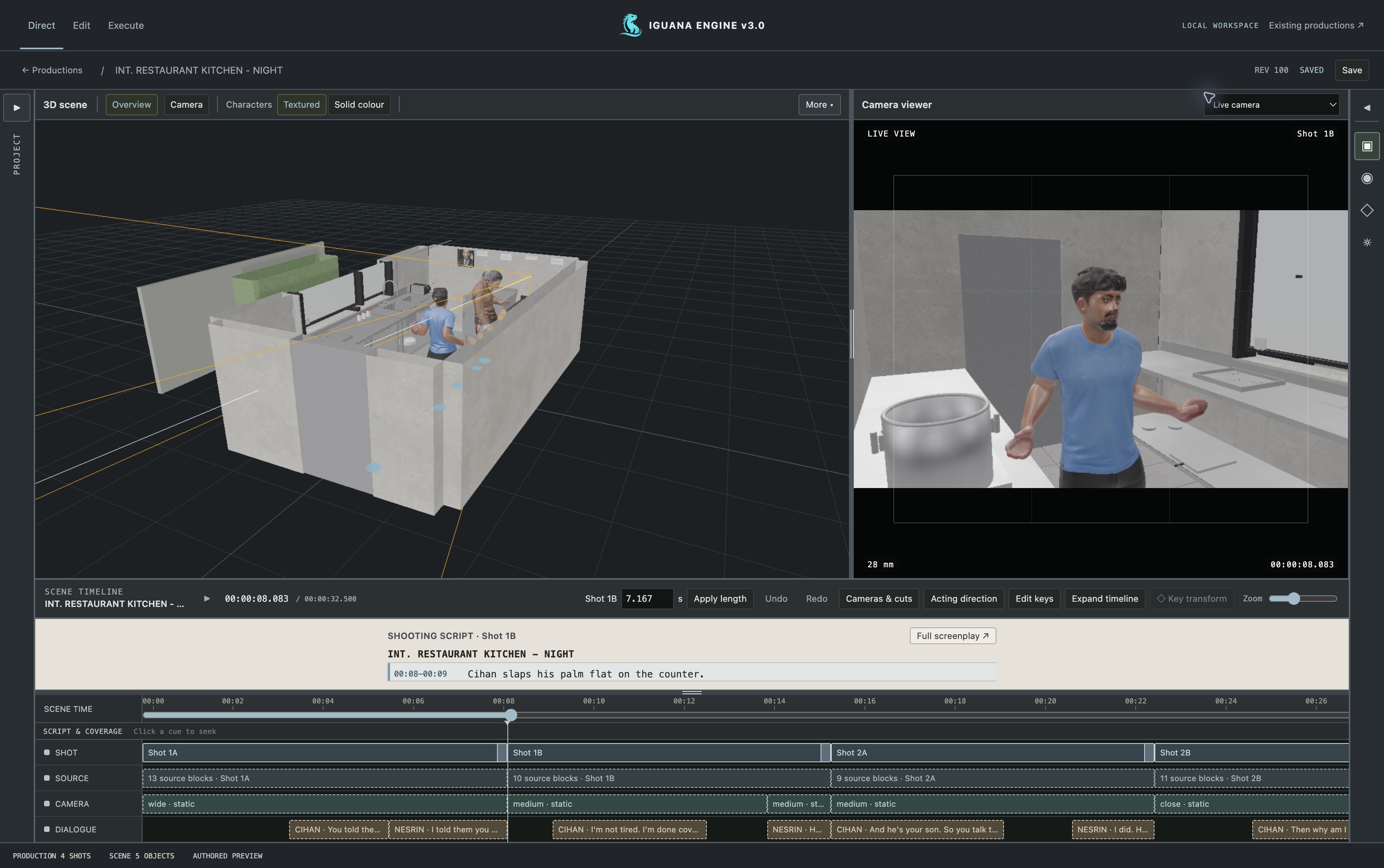Toggle the SHOT track marker

tap(46, 752)
